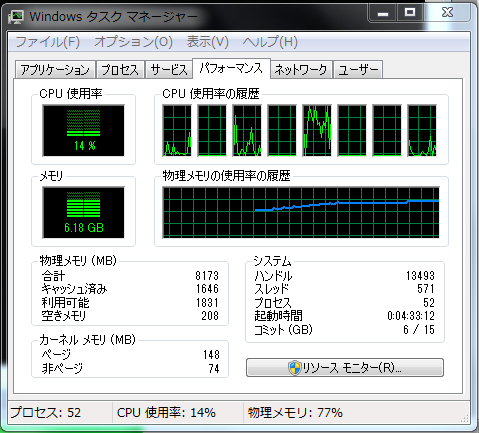This screenshot has width=479, height=433.
Task: Click the スレッド value 571
Action: click(x=426, y=289)
